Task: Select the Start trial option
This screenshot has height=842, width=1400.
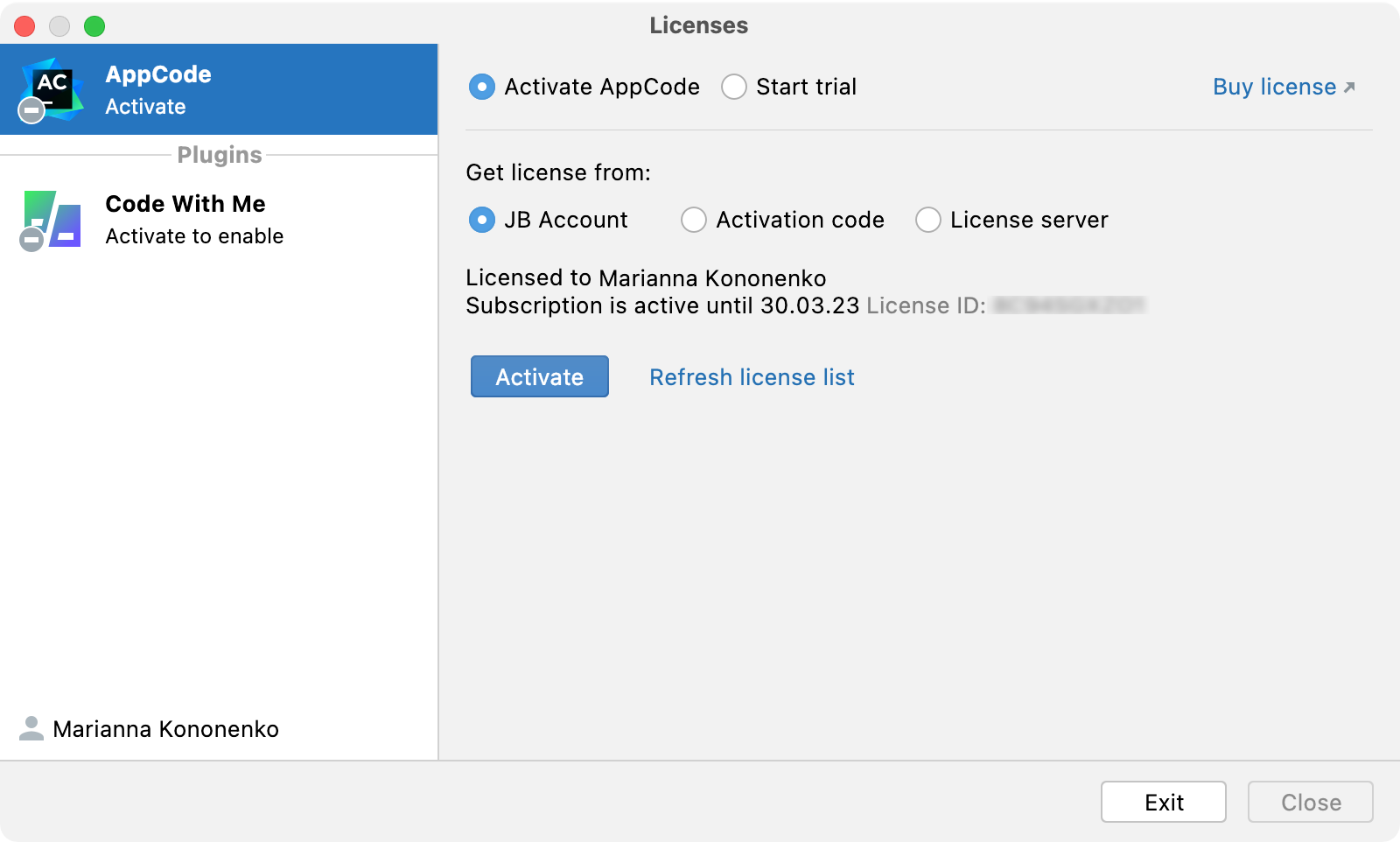Action: pyautogui.click(x=734, y=87)
